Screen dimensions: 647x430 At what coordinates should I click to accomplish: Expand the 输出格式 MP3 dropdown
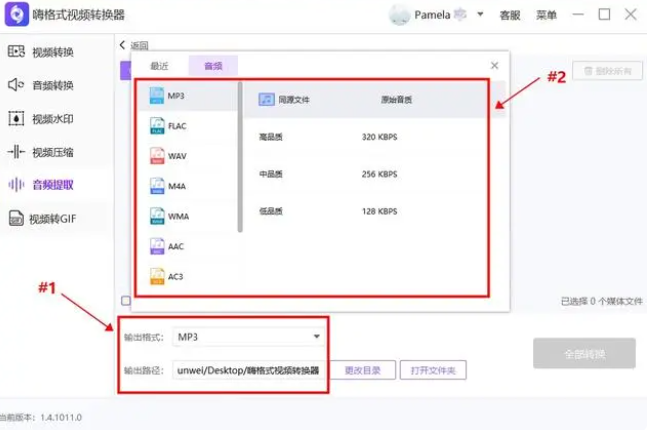point(316,337)
